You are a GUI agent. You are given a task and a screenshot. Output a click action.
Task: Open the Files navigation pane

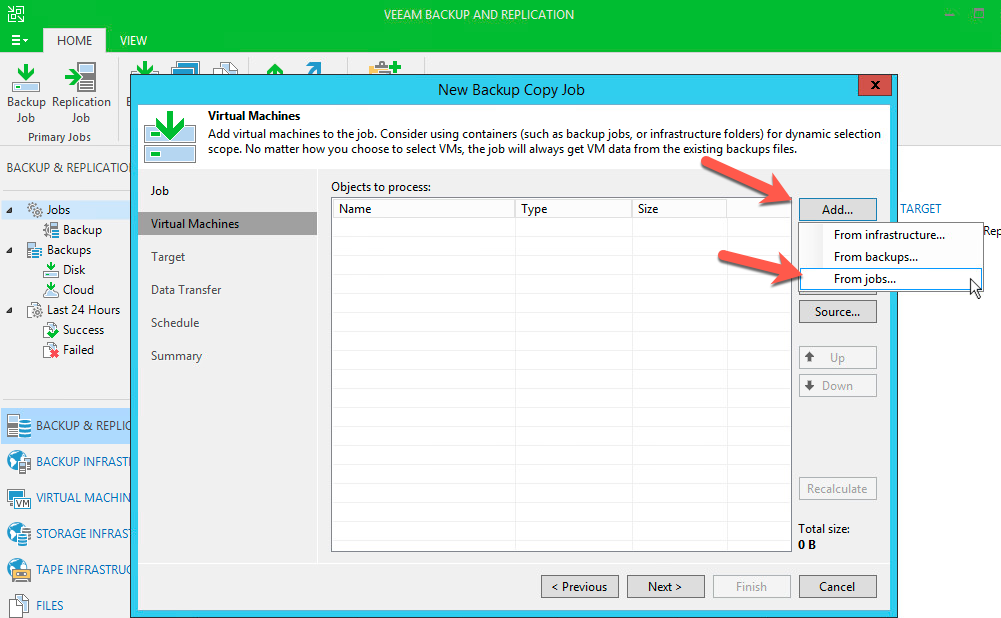click(x=66, y=605)
